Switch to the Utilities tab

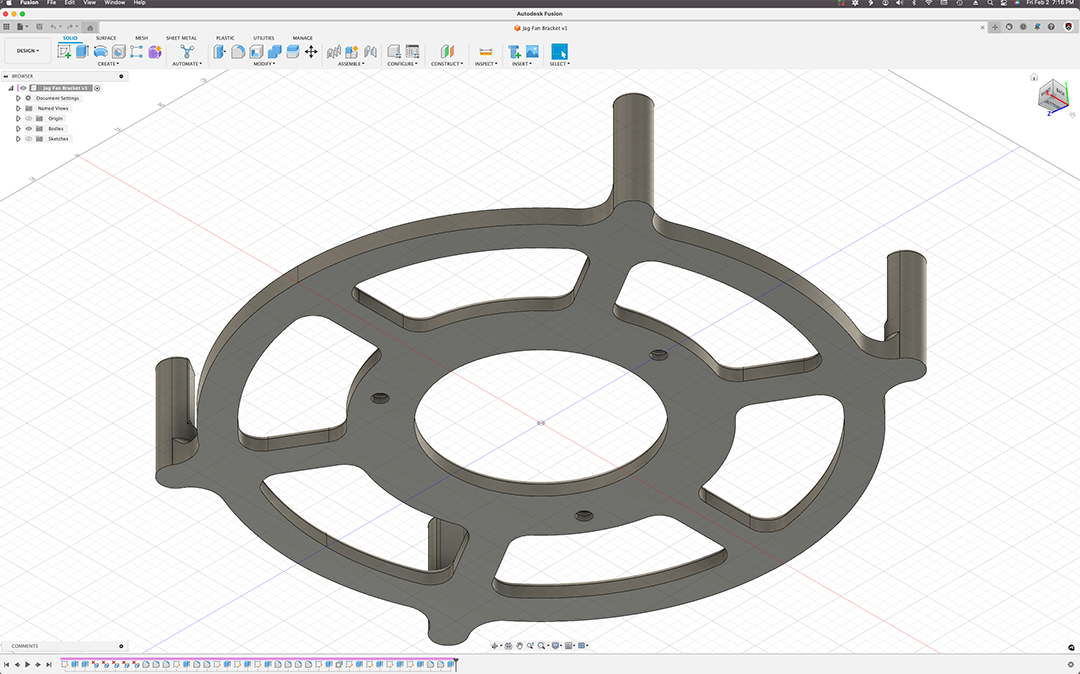[x=264, y=38]
